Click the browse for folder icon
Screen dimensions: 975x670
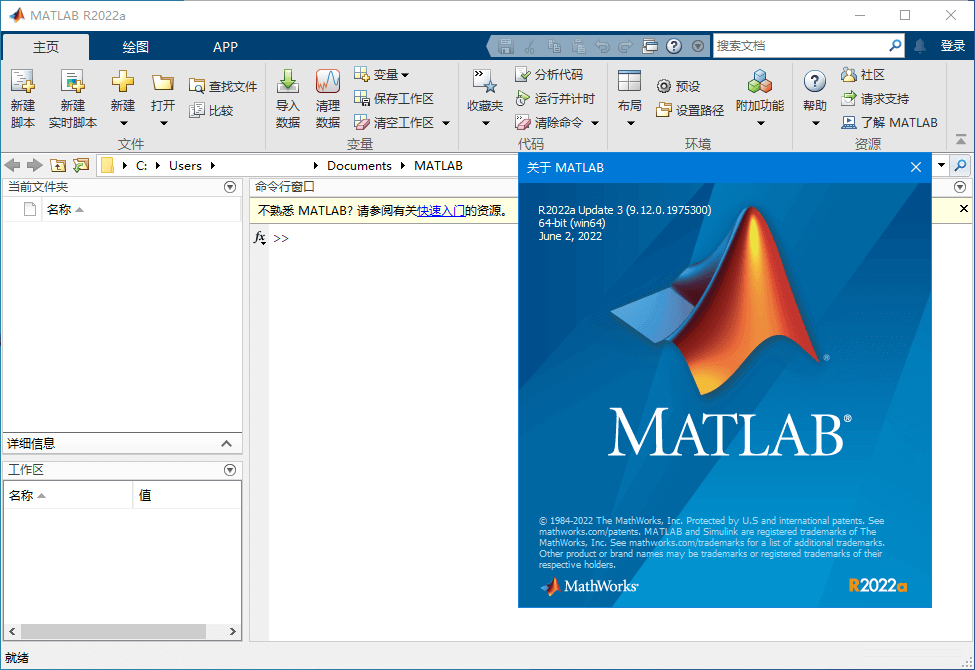tap(81, 165)
